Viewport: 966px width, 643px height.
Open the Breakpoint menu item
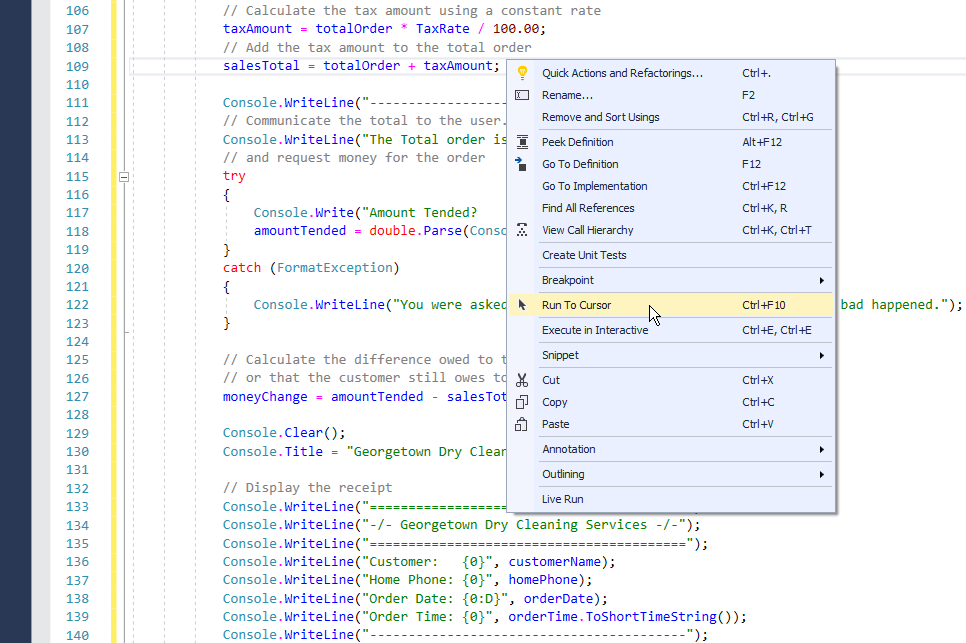tap(671, 280)
